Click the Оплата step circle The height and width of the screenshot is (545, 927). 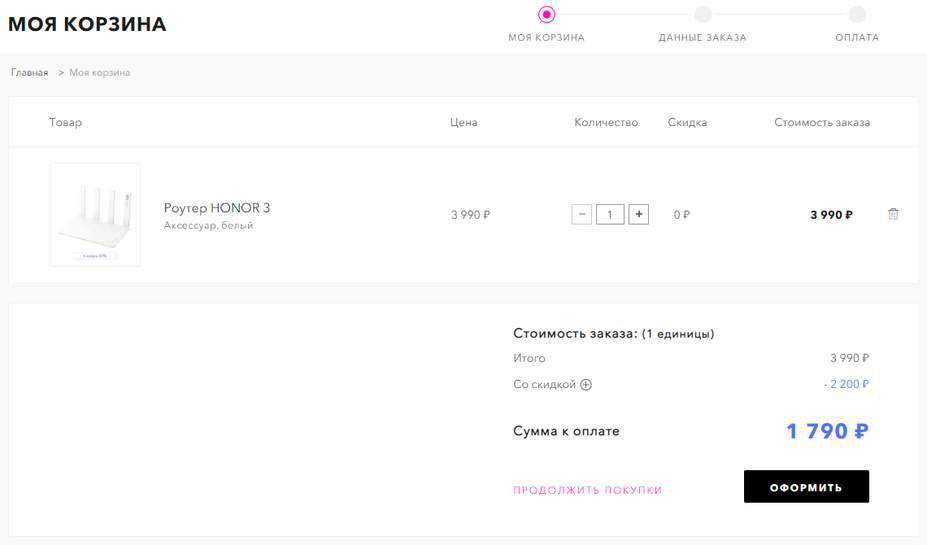click(x=857, y=14)
